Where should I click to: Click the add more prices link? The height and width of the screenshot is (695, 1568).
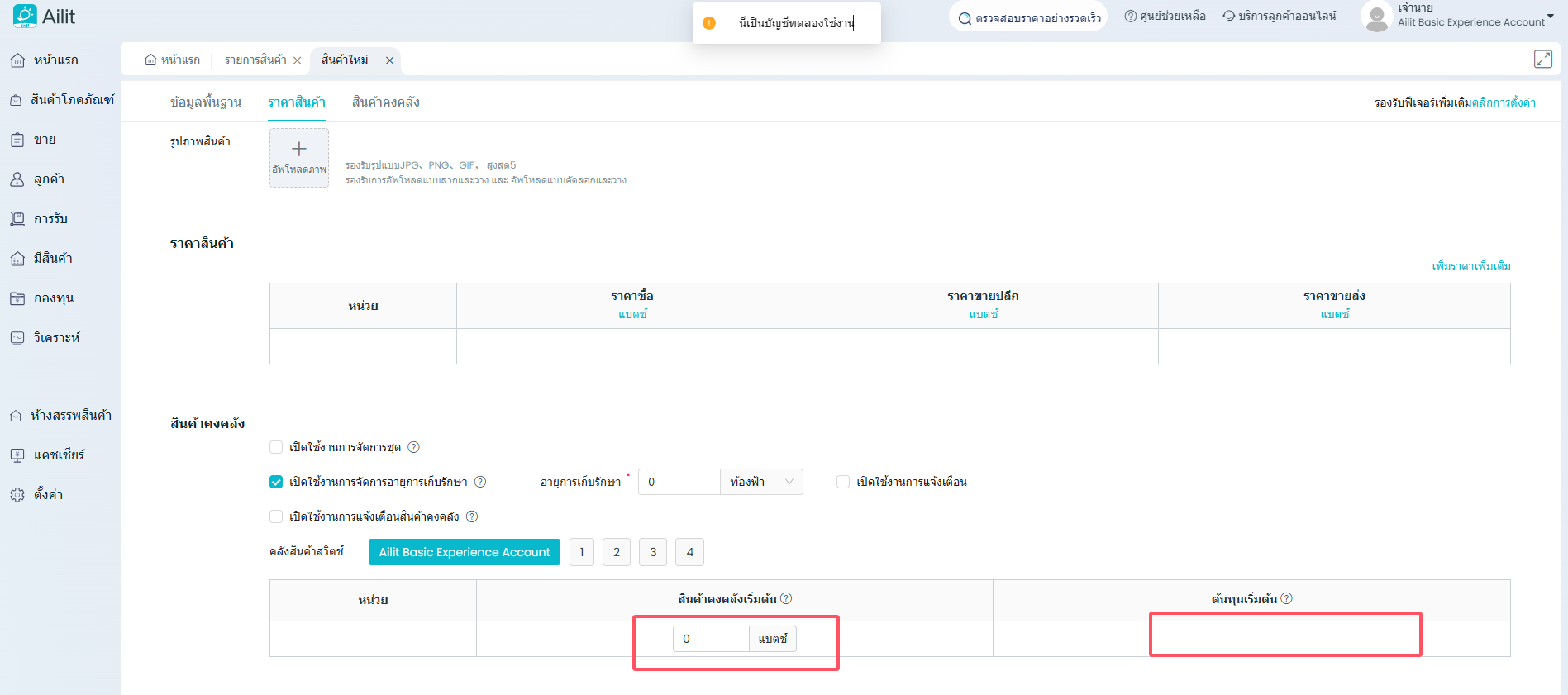(1471, 266)
